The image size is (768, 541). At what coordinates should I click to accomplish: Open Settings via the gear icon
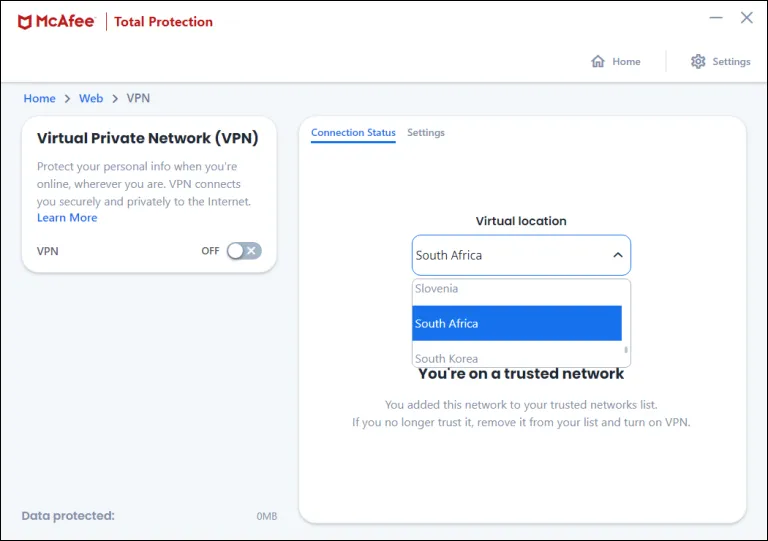tap(698, 61)
